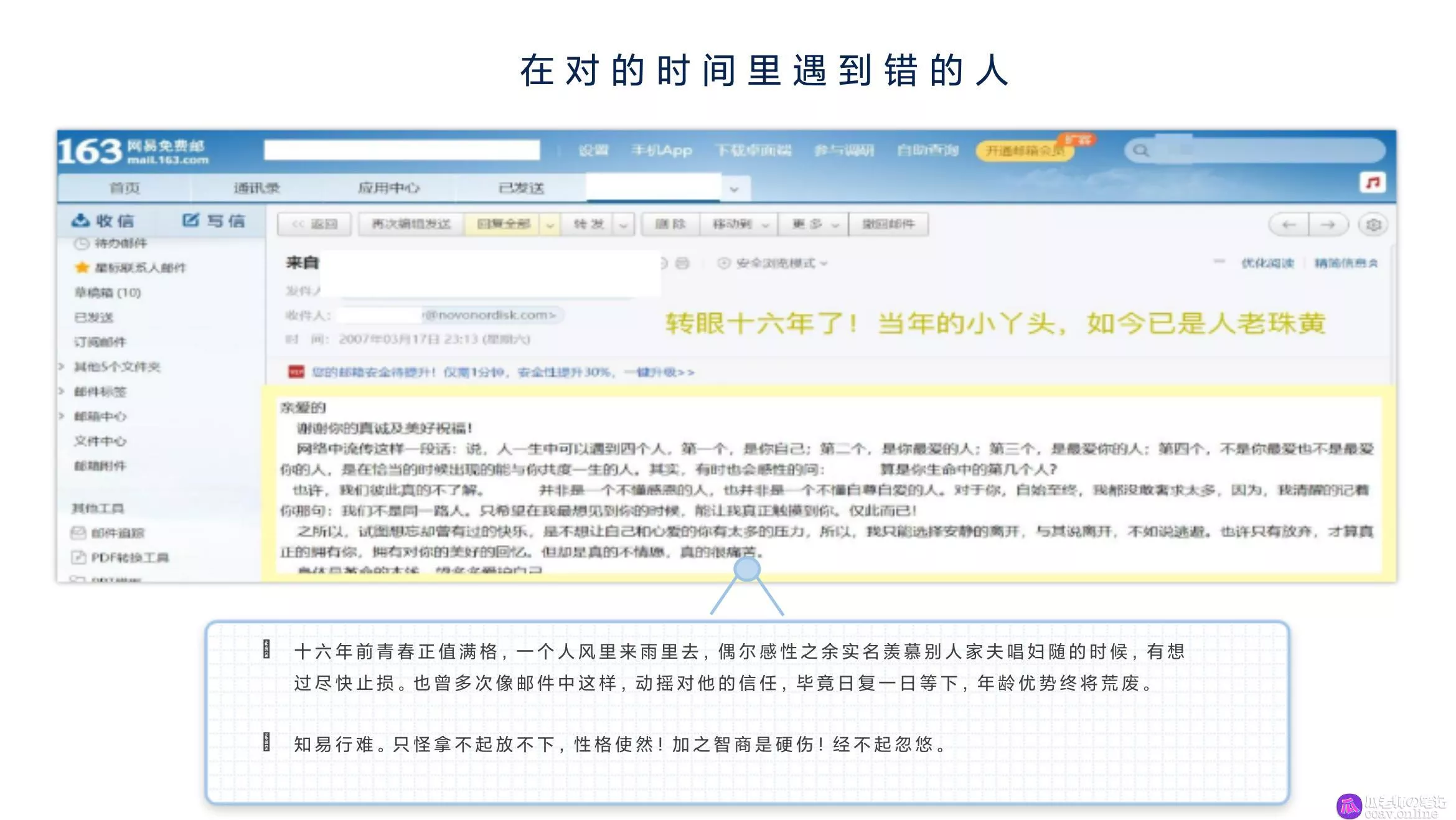Go to previous email with left arrow
Viewport: 1456px width, 820px height.
(1289, 224)
